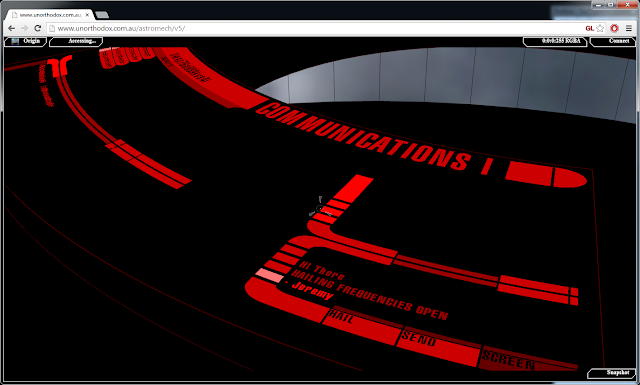Maximize the Chrome window

pyautogui.click(x=611, y=4)
